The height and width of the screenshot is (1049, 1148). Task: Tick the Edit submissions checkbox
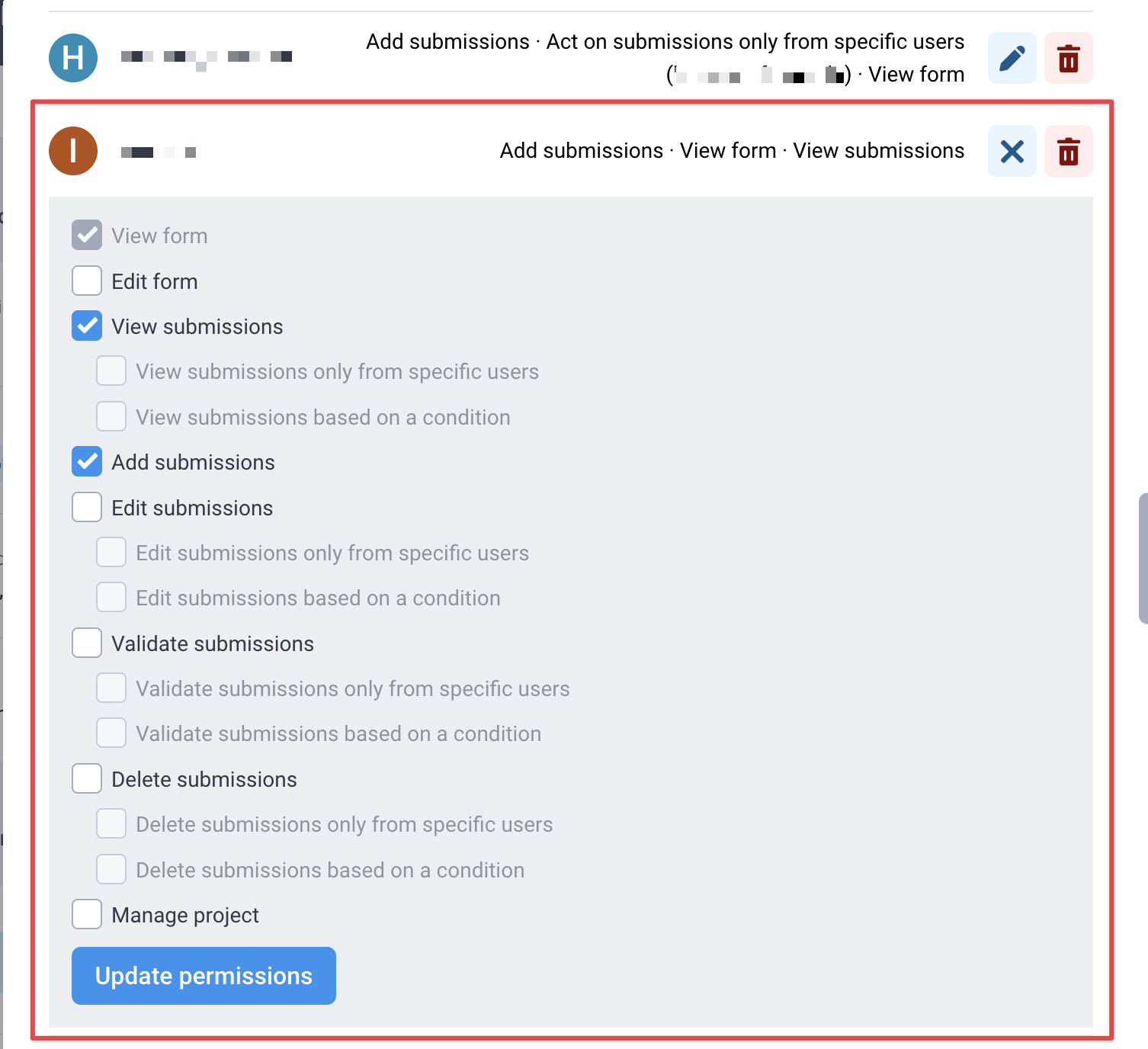click(87, 507)
